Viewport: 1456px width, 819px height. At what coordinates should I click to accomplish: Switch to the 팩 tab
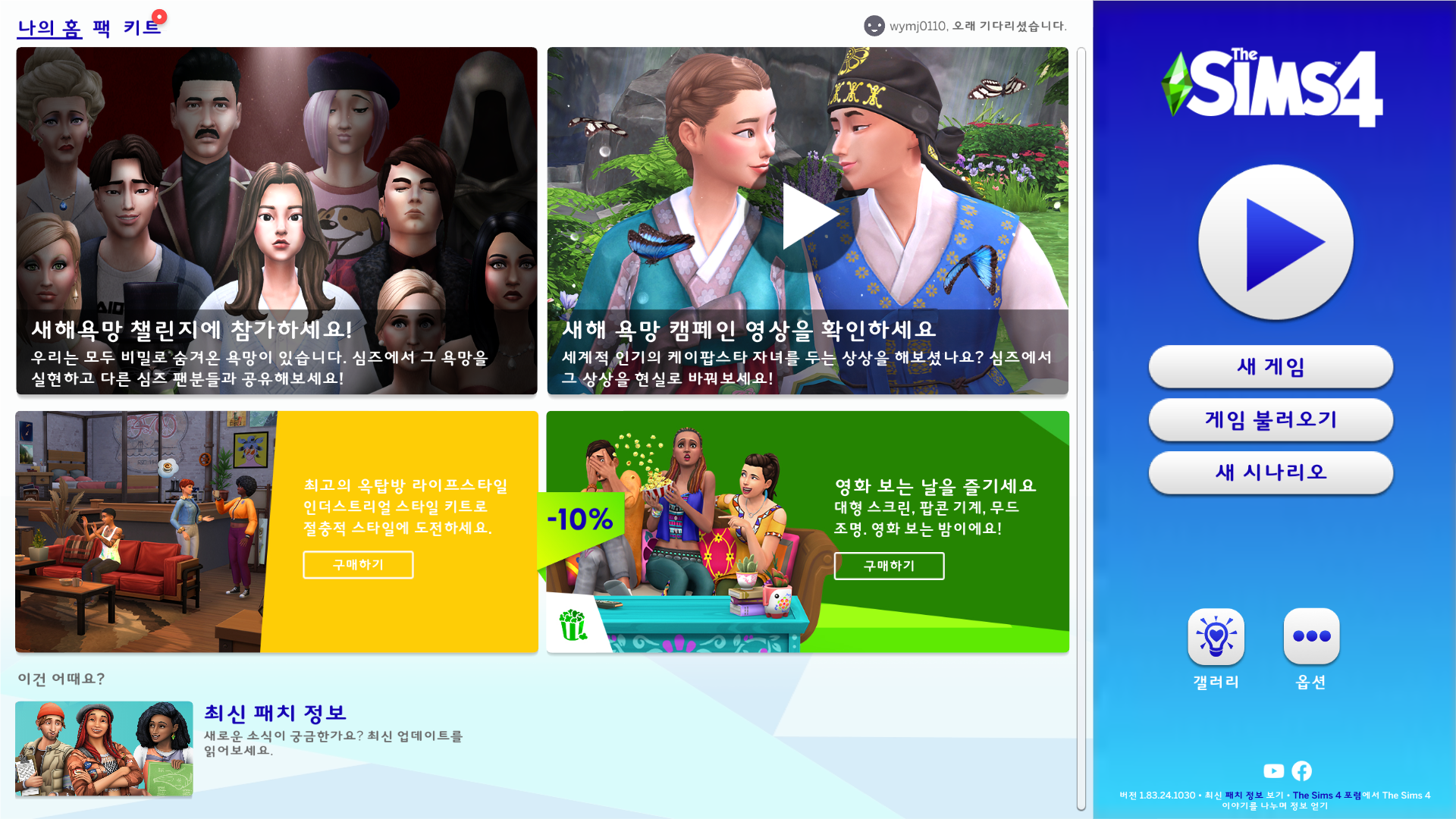pos(102,28)
